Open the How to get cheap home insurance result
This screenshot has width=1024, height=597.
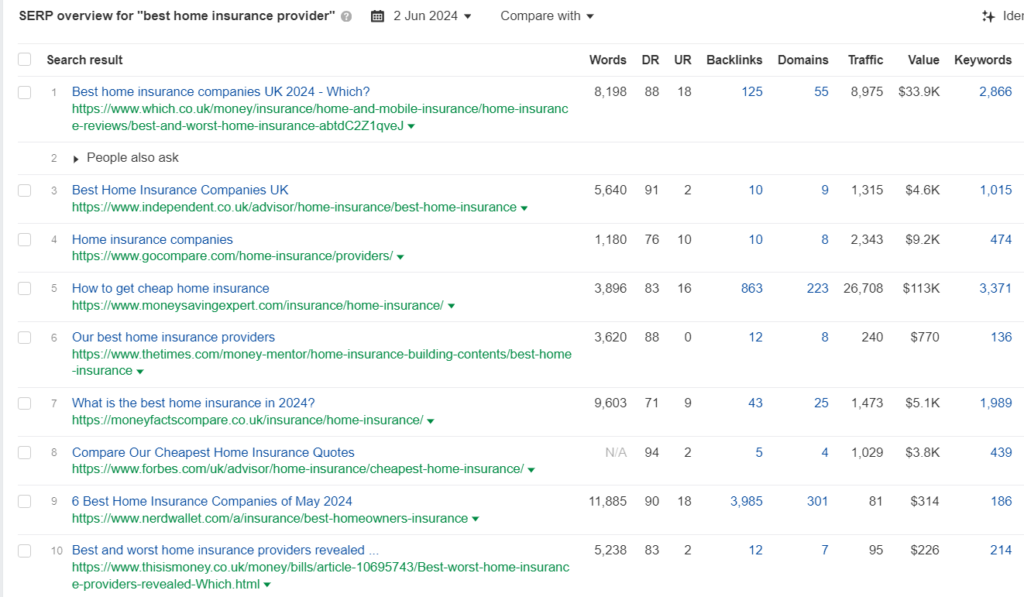pos(169,288)
